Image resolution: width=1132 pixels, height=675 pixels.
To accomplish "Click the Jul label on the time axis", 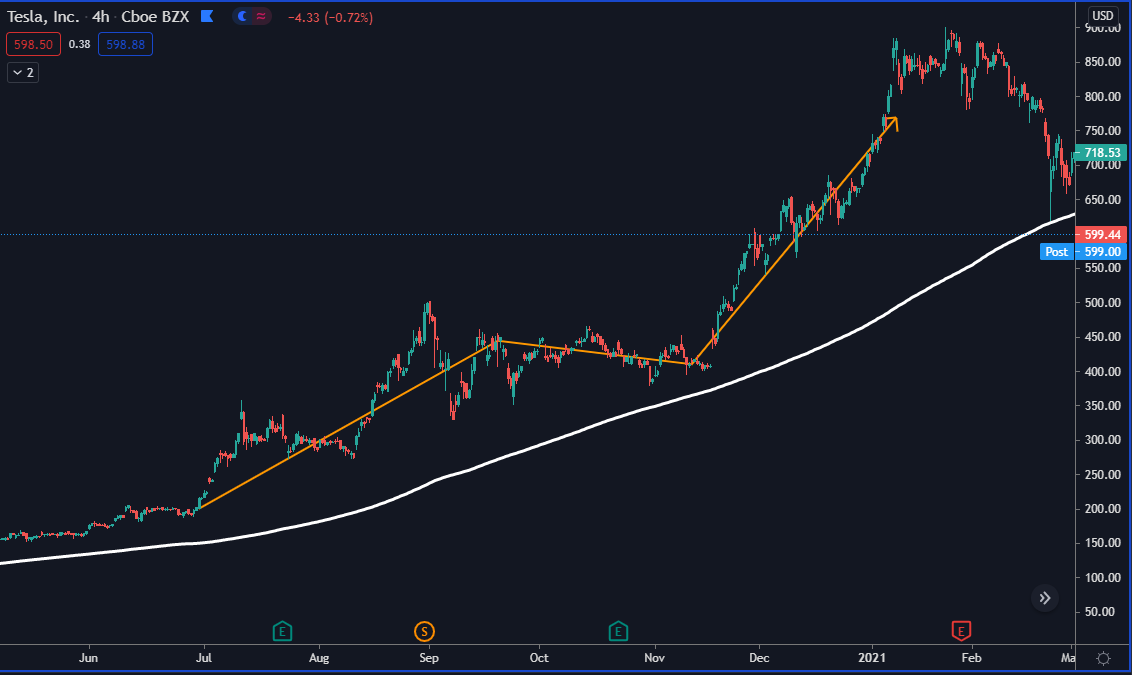I will click(x=204, y=658).
